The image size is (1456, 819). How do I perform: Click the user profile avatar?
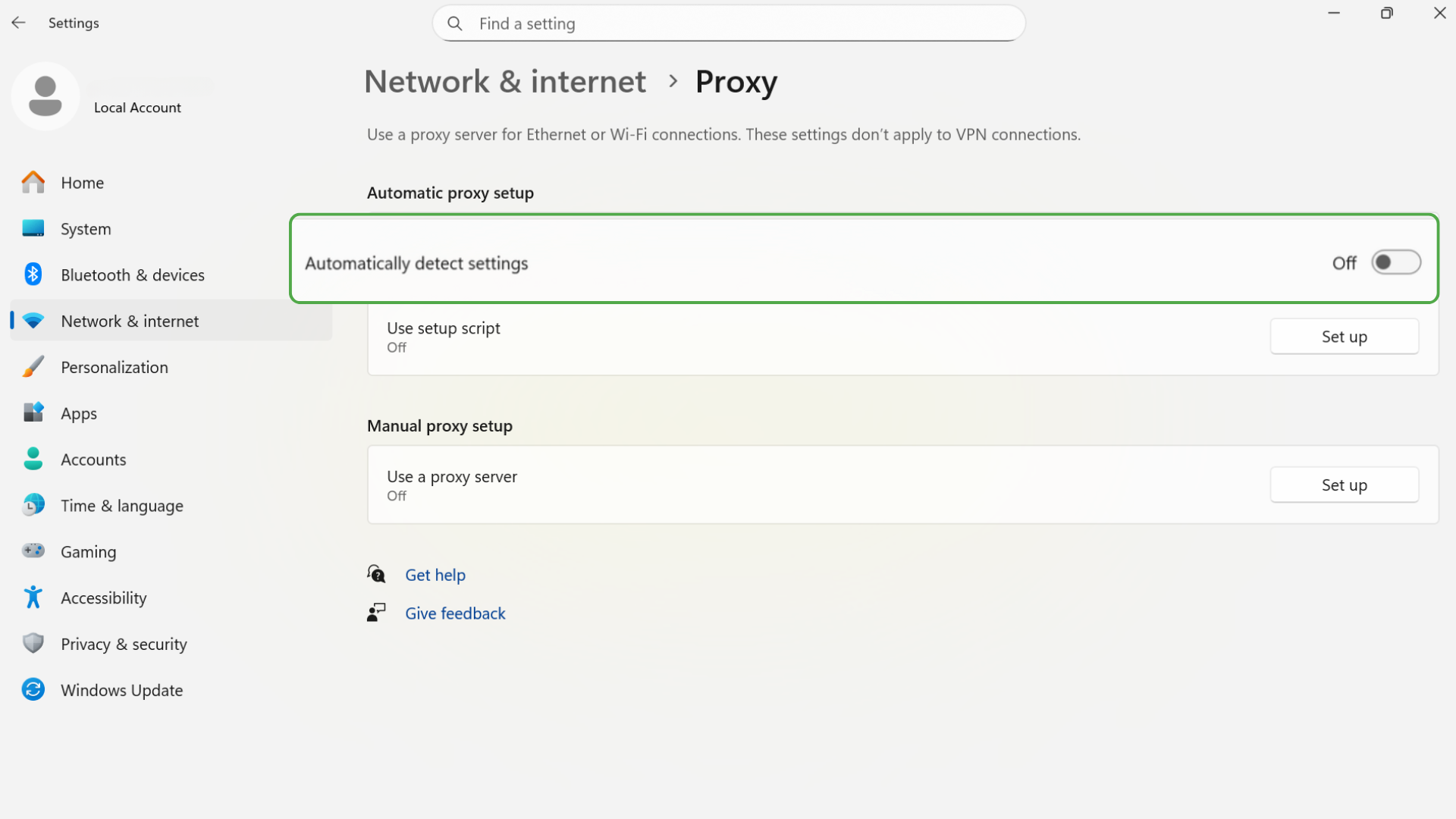45,96
